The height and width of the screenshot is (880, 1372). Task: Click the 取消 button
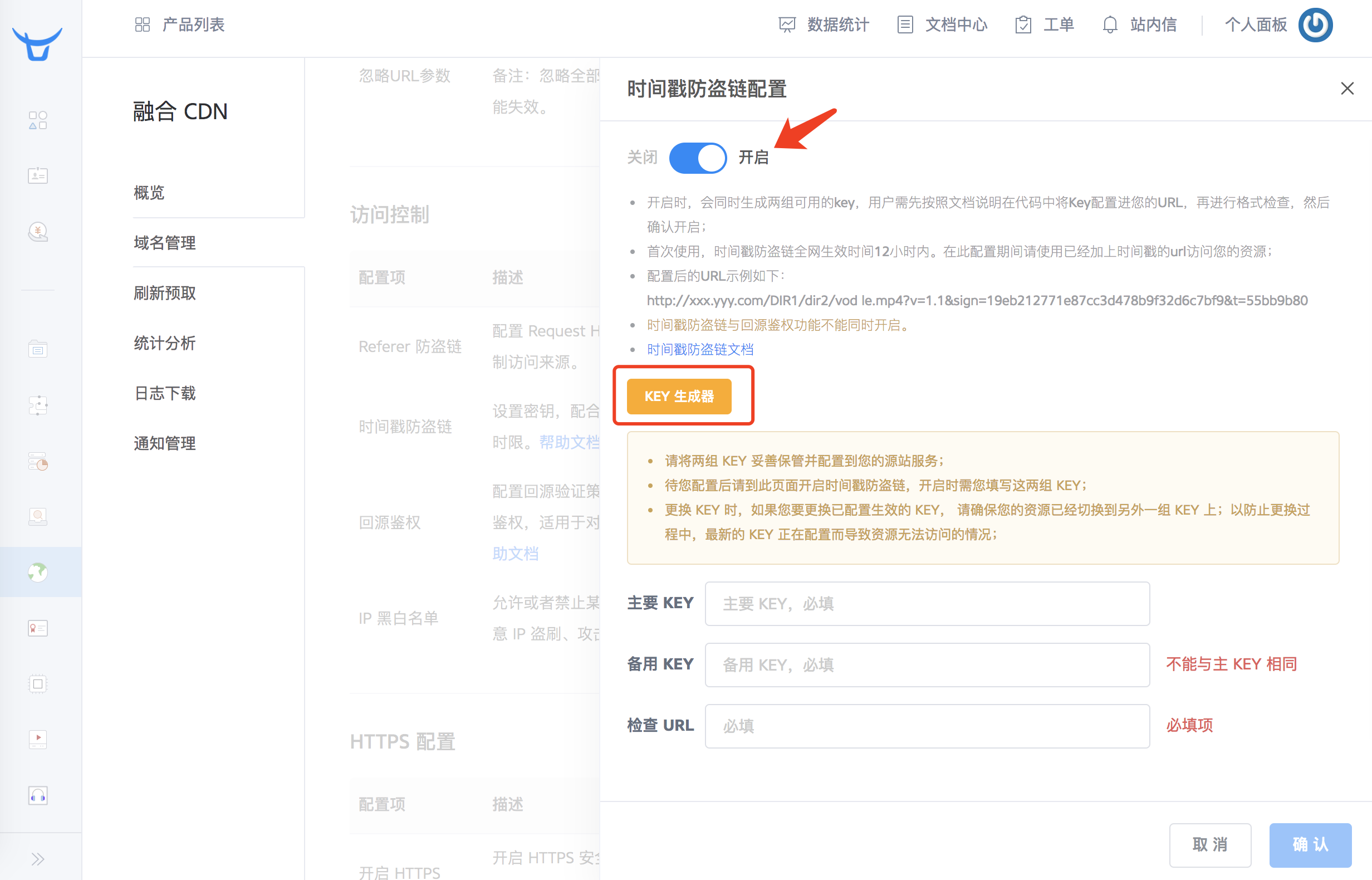tap(1210, 844)
